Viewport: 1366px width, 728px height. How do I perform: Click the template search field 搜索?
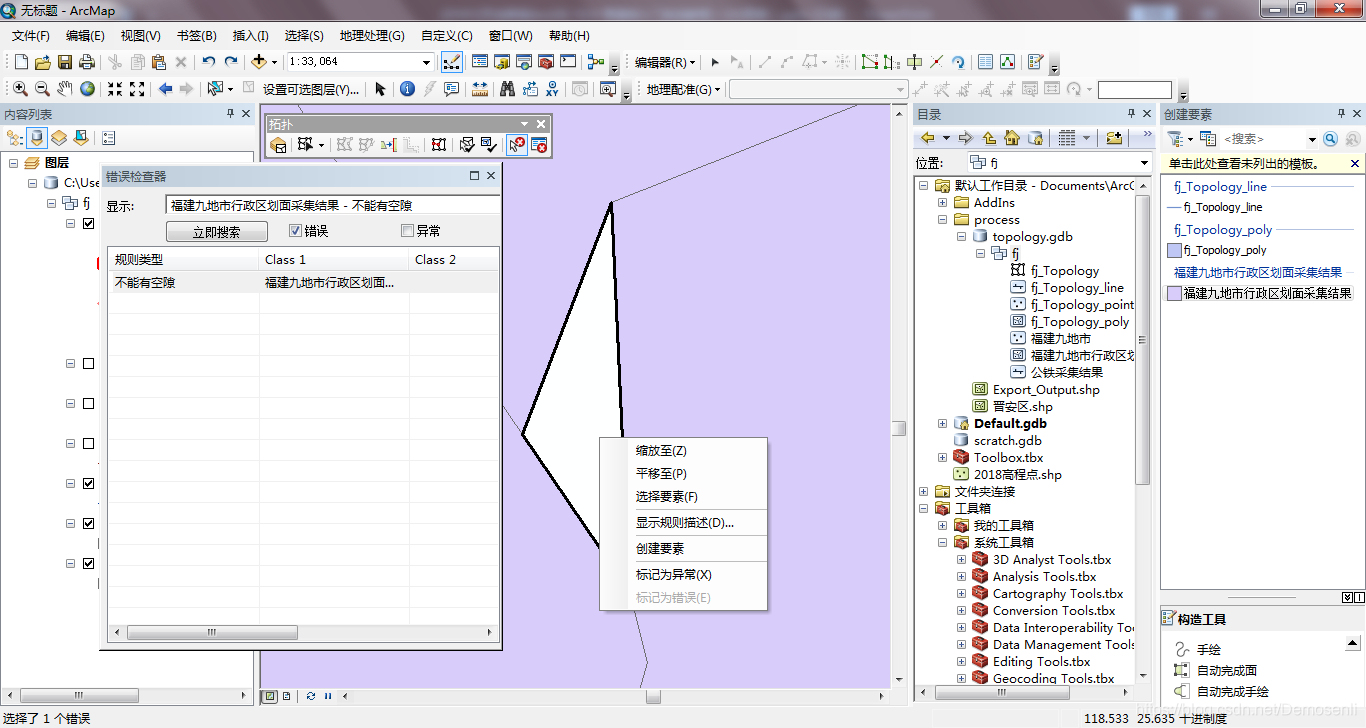1262,139
